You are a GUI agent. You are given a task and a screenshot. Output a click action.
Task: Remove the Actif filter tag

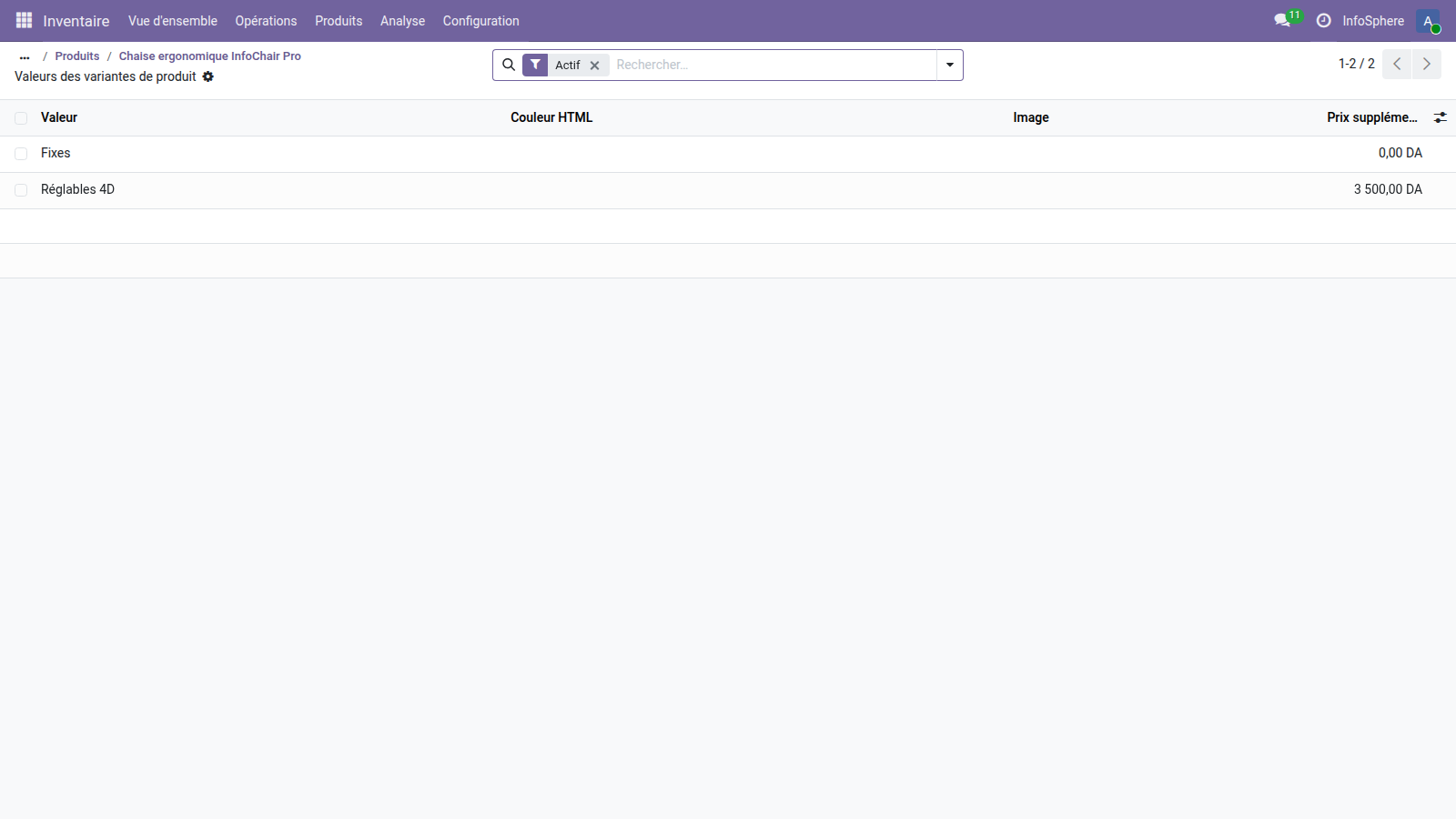click(x=594, y=66)
